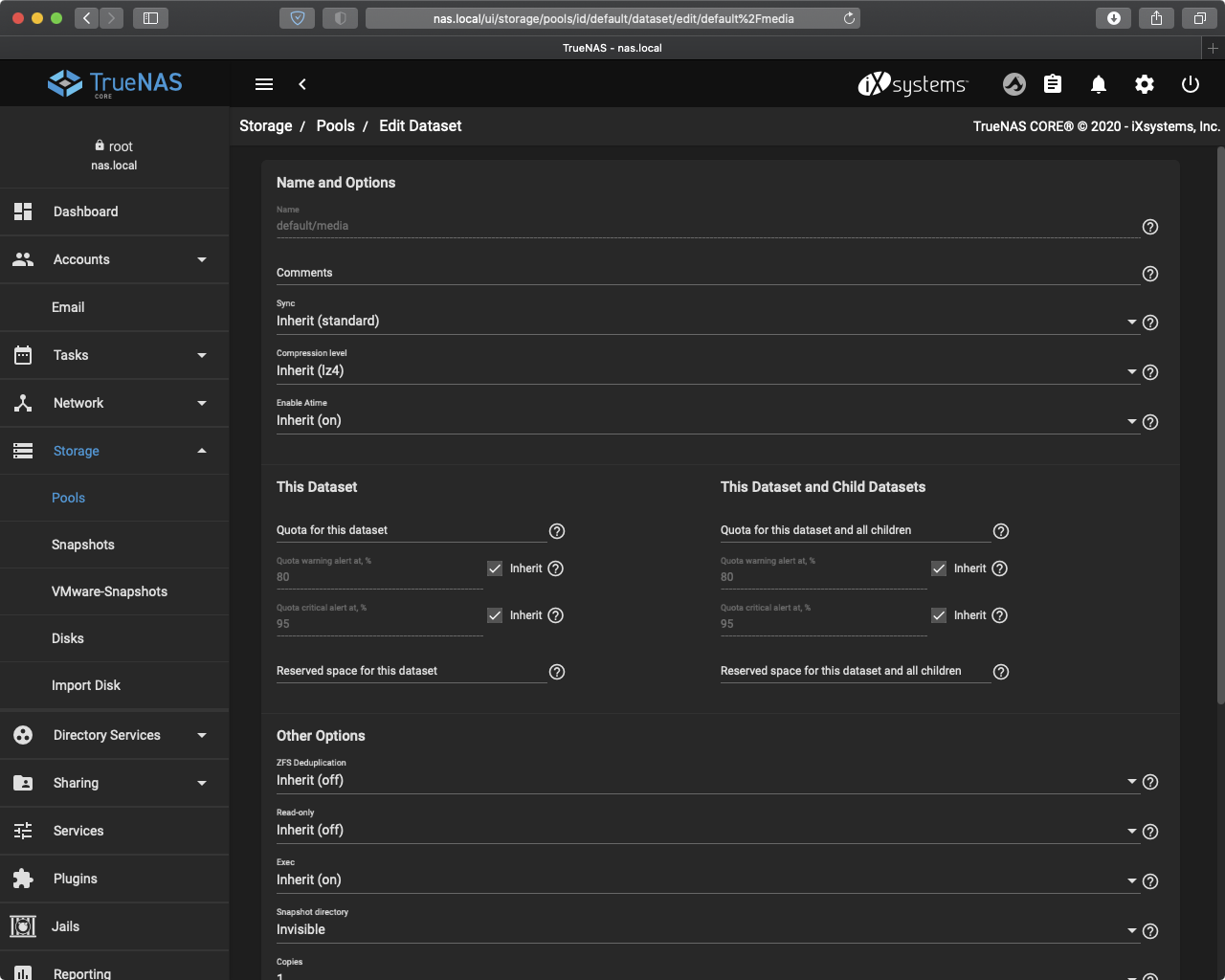This screenshot has height=980, width=1225.
Task: Expand the Network menu in sidebar
Action: 115,403
